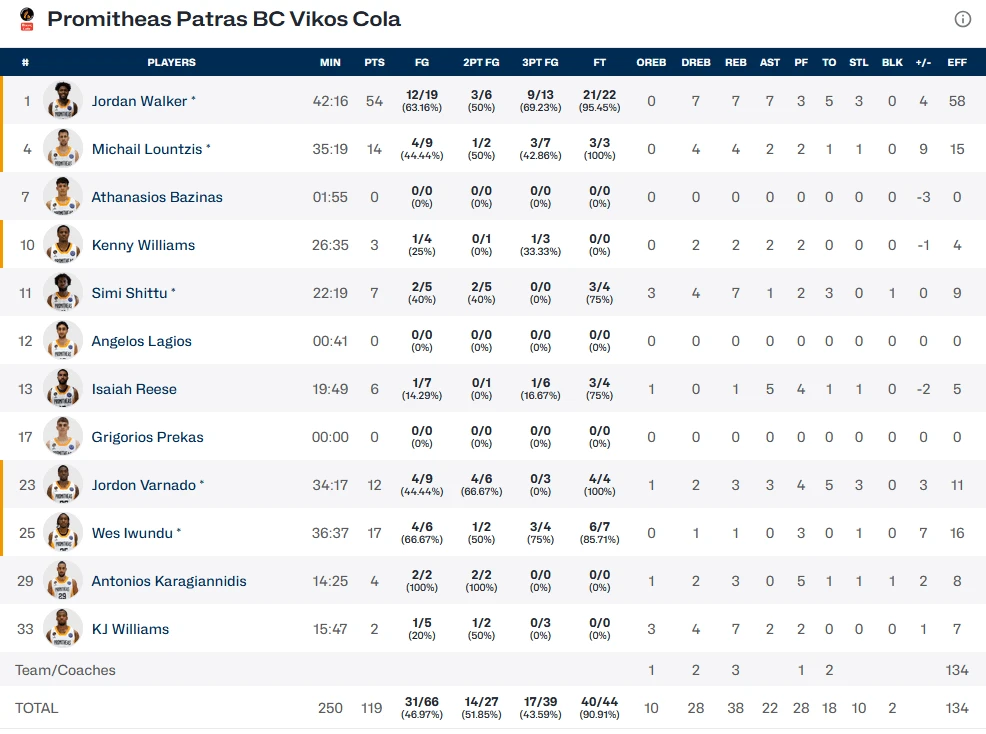The width and height of the screenshot is (986, 734).
Task: Select the MIN column header
Action: click(330, 62)
